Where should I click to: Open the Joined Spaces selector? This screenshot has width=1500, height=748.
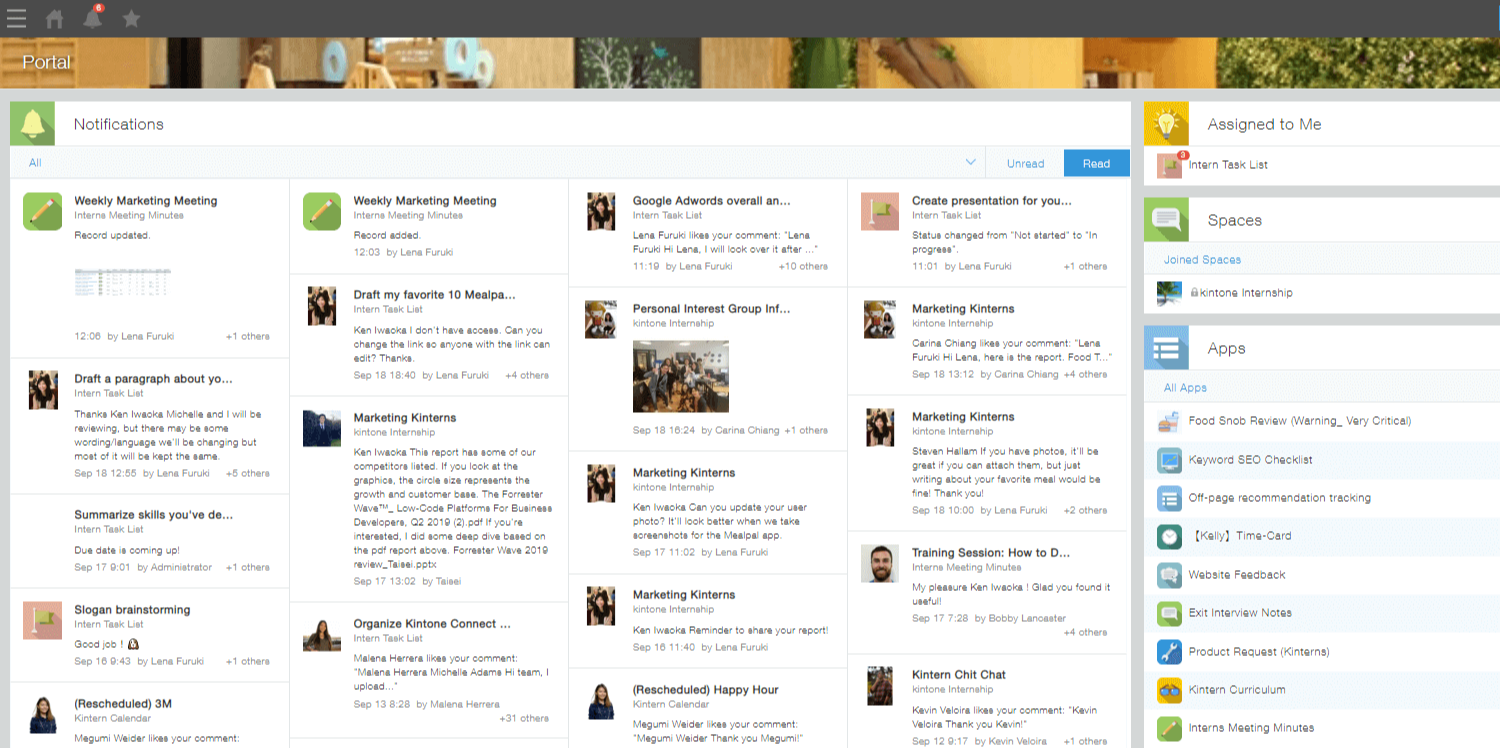pos(1202,260)
